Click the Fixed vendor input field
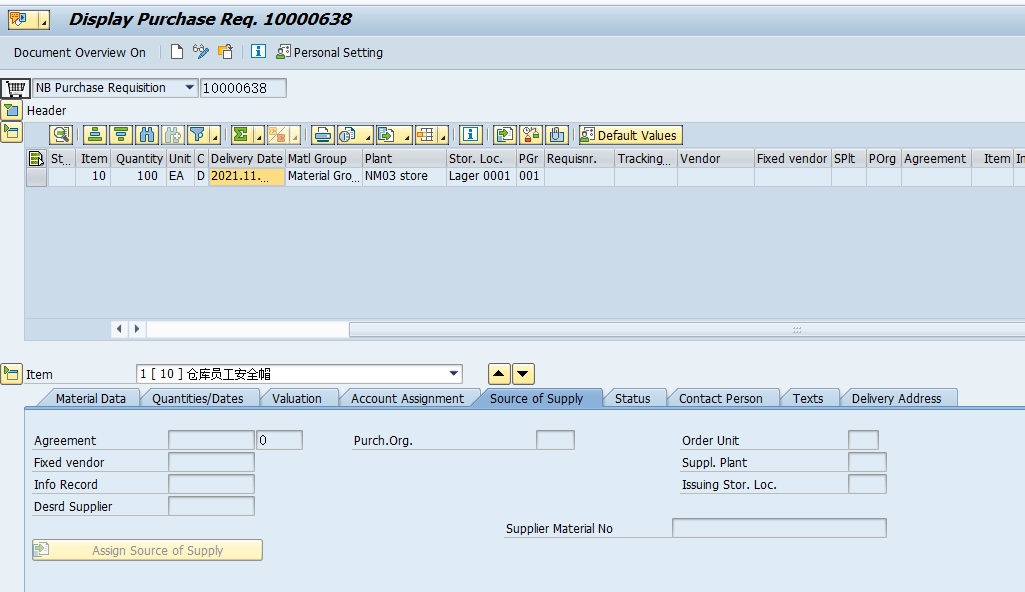The image size is (1025, 592). pos(211,462)
